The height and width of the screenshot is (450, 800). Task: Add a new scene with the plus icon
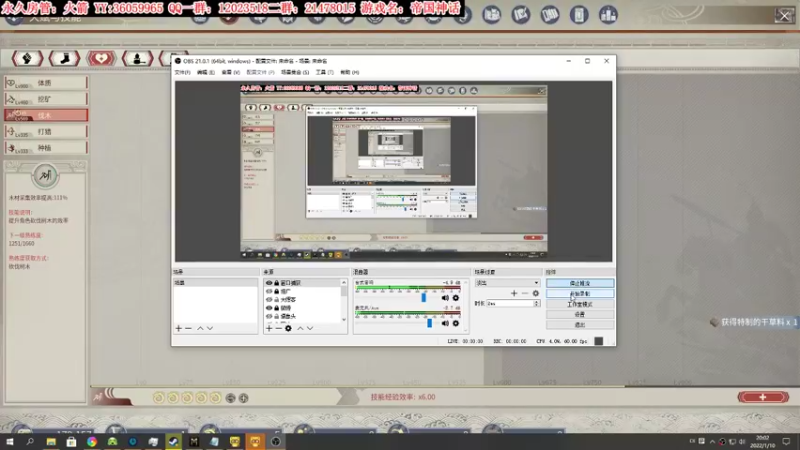pyautogui.click(x=179, y=328)
